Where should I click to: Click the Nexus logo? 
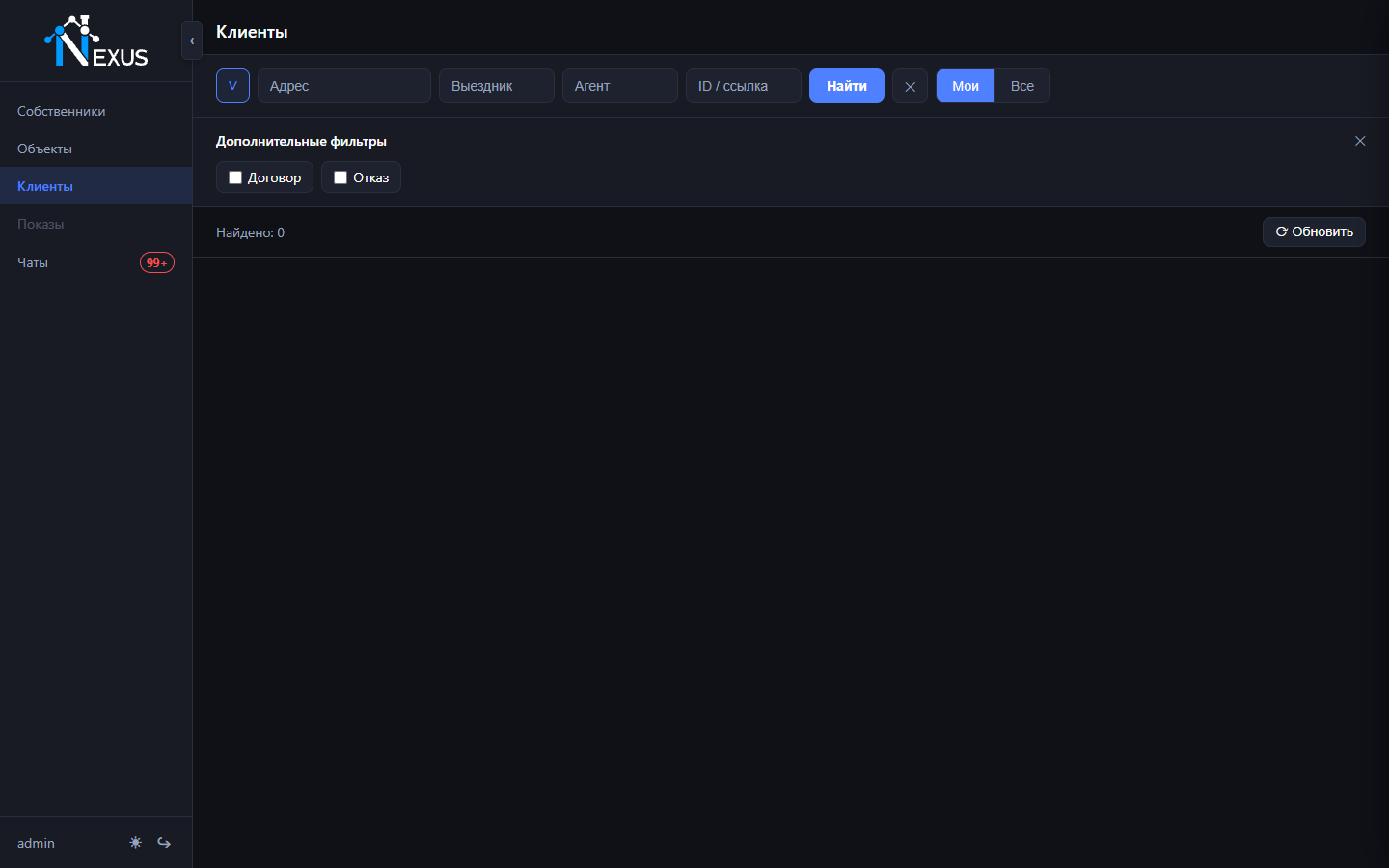tap(96, 41)
